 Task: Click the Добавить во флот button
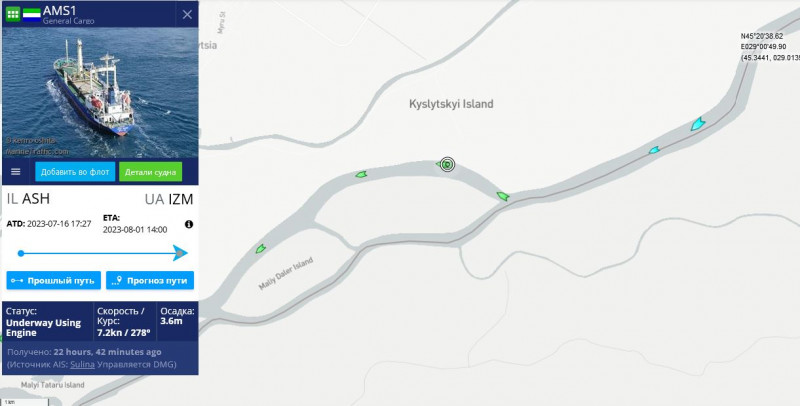click(75, 172)
